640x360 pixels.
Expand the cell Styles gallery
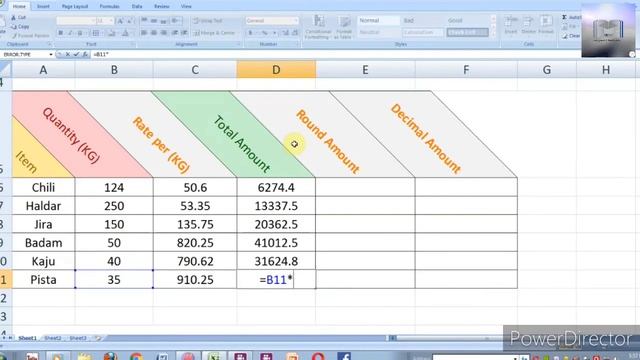(x=493, y=33)
